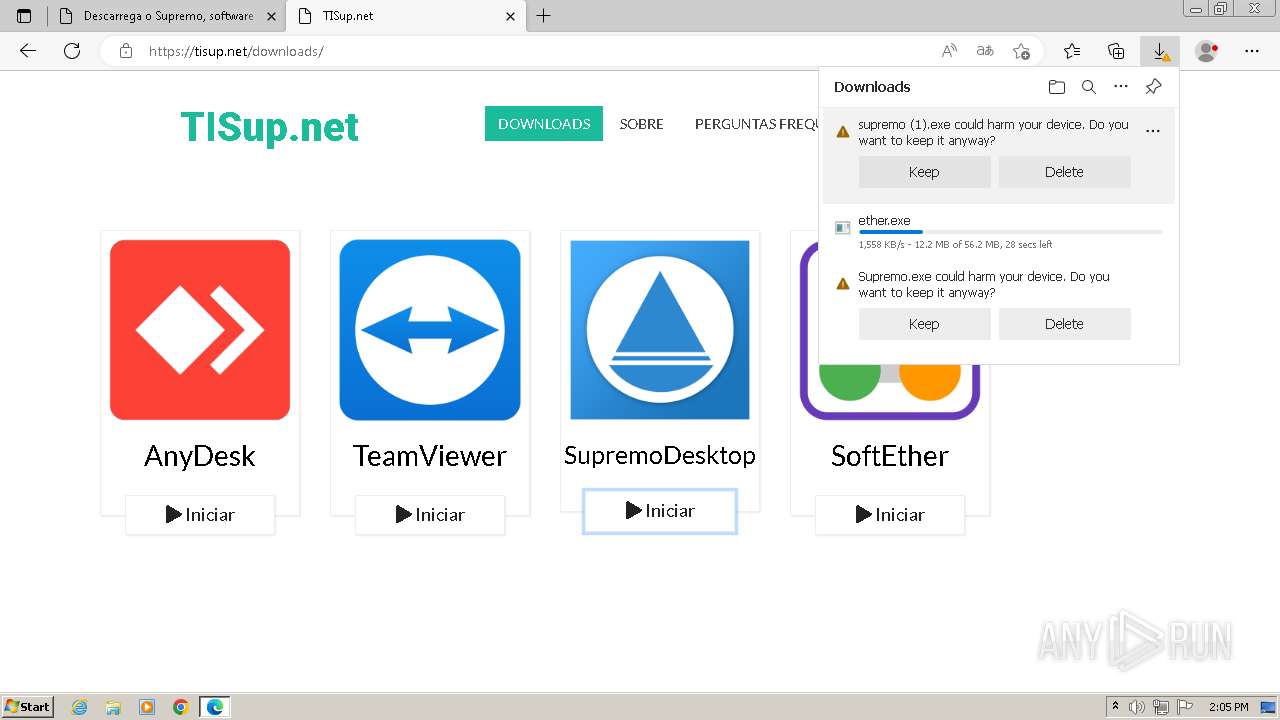The image size is (1280, 720).
Task: Click the AnyDesk title text
Action: pos(200,456)
